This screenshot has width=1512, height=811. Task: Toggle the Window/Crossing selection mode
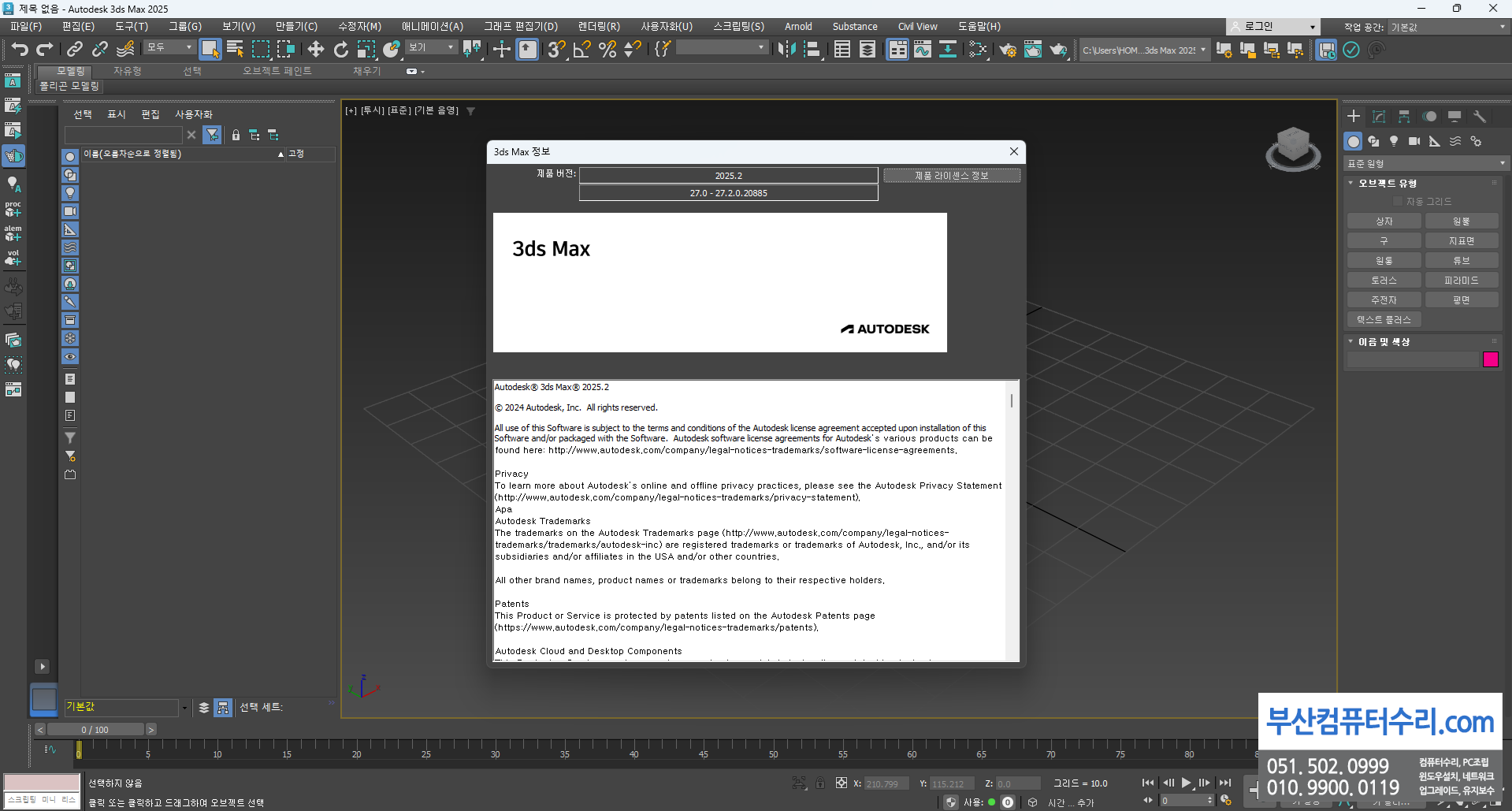(x=286, y=50)
